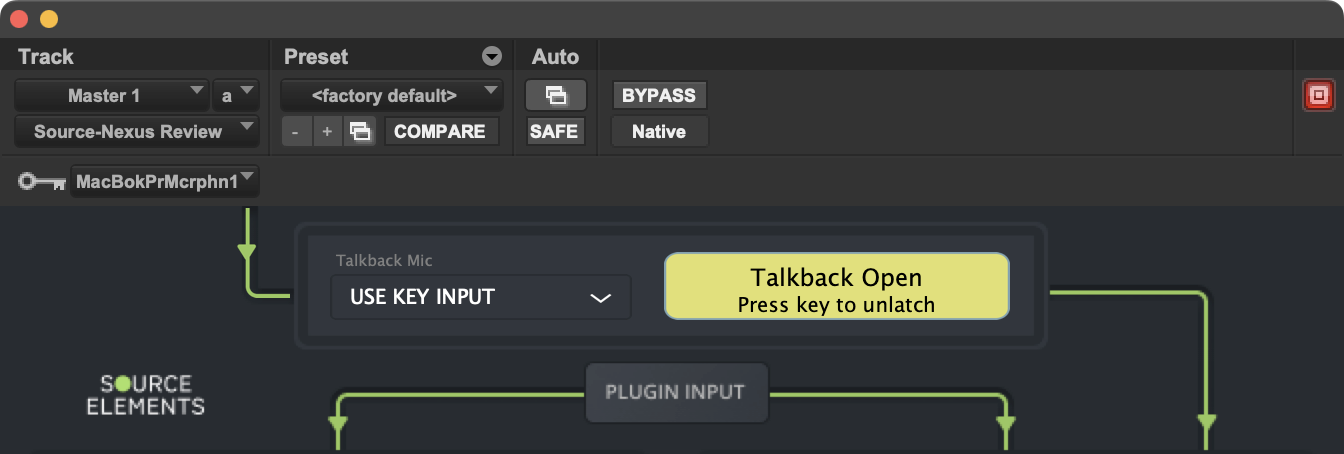
Task: Choose key input MacBokPrMcrphn1 selector
Action: 164,182
